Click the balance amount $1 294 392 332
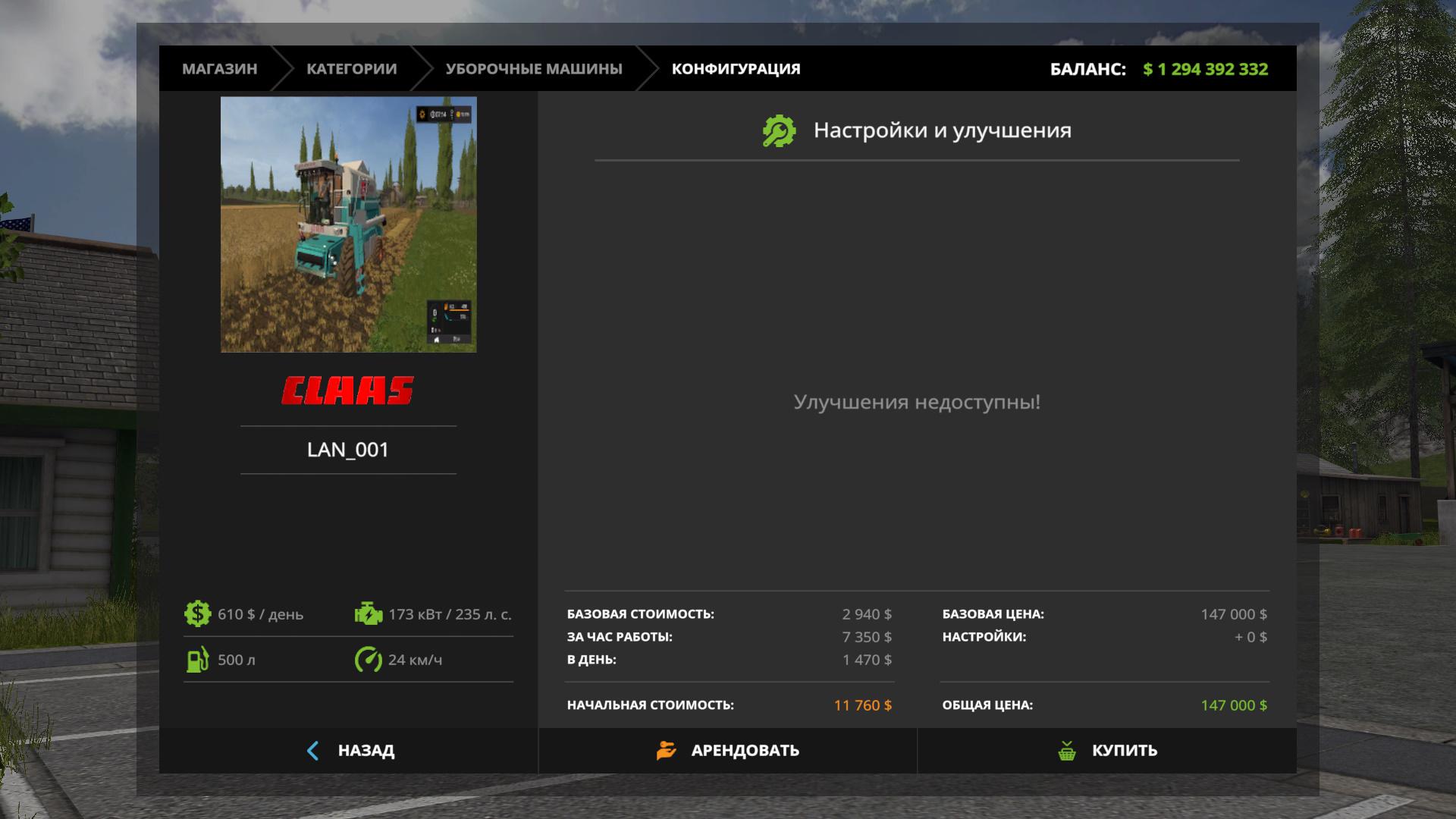 click(x=1205, y=69)
